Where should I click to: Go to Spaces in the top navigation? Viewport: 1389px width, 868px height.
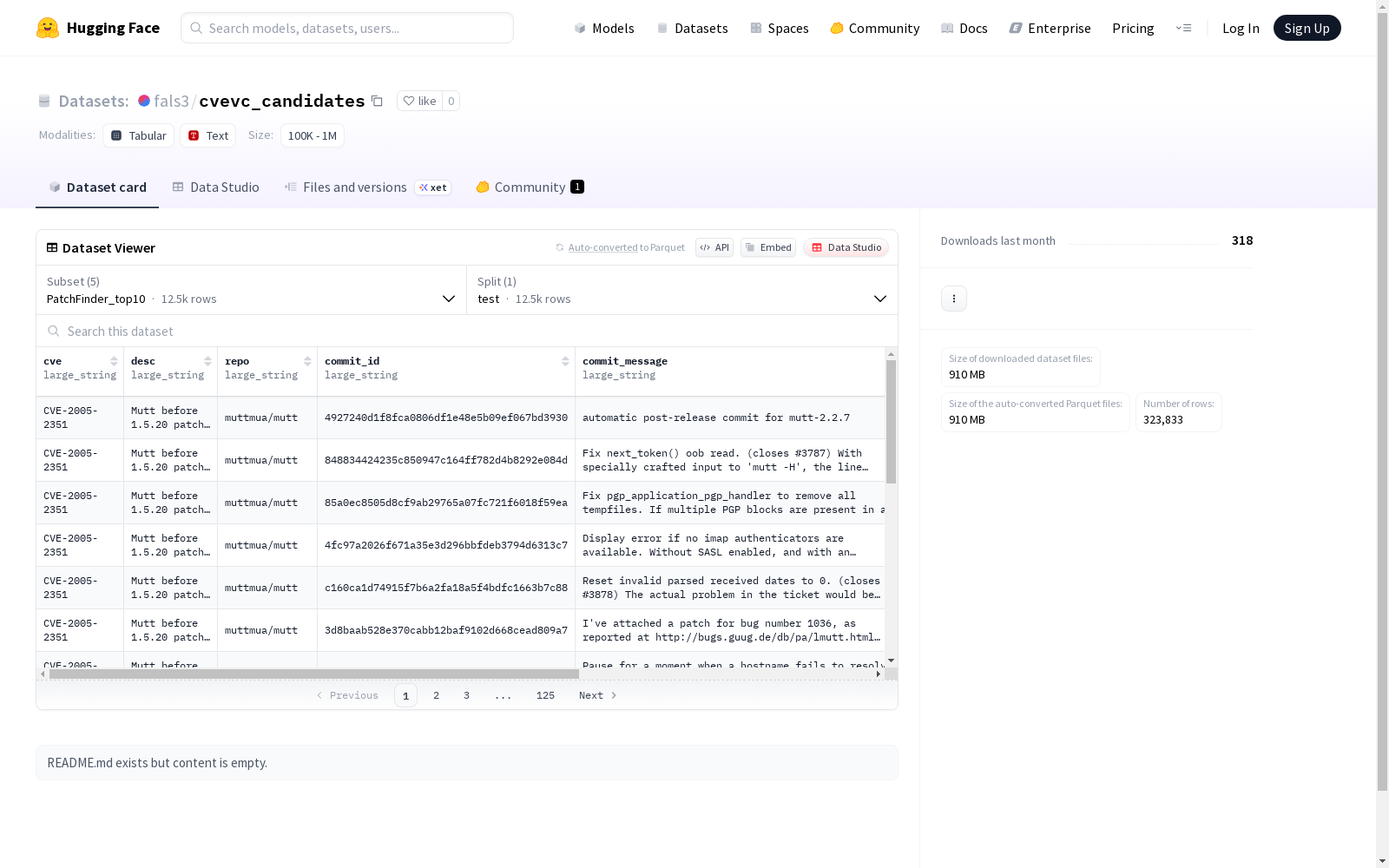779,28
